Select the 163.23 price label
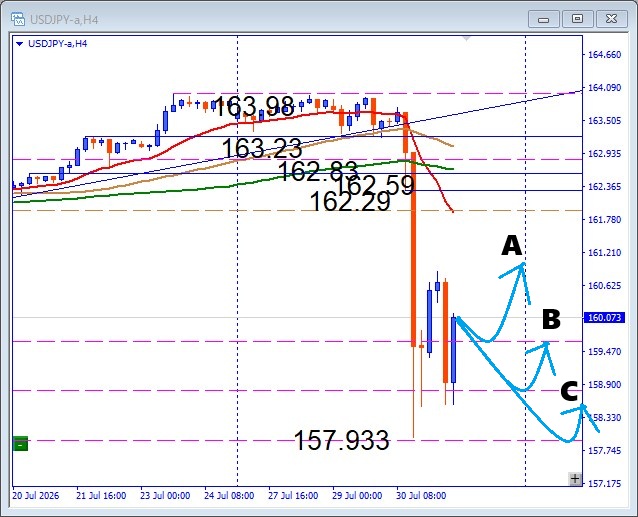The height and width of the screenshot is (517, 638). [x=262, y=148]
